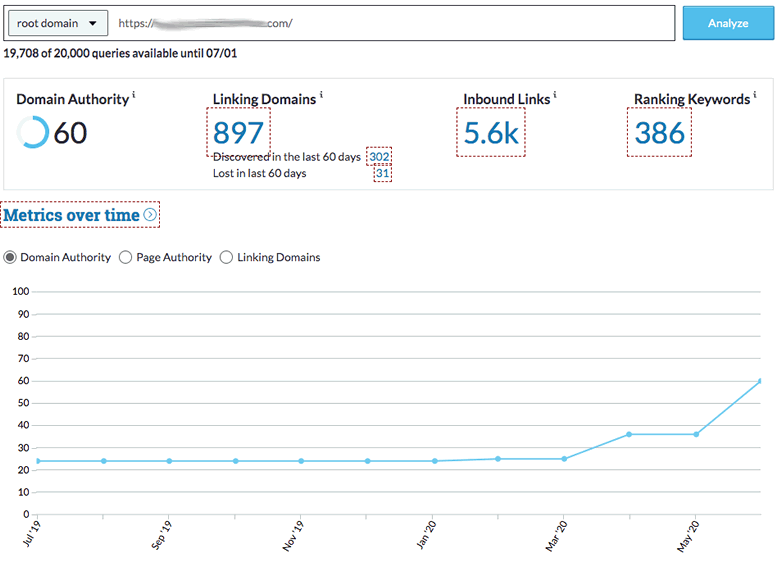This screenshot has width=783, height=561.
Task: Open the 386 ranking keywords link
Action: pos(660,132)
